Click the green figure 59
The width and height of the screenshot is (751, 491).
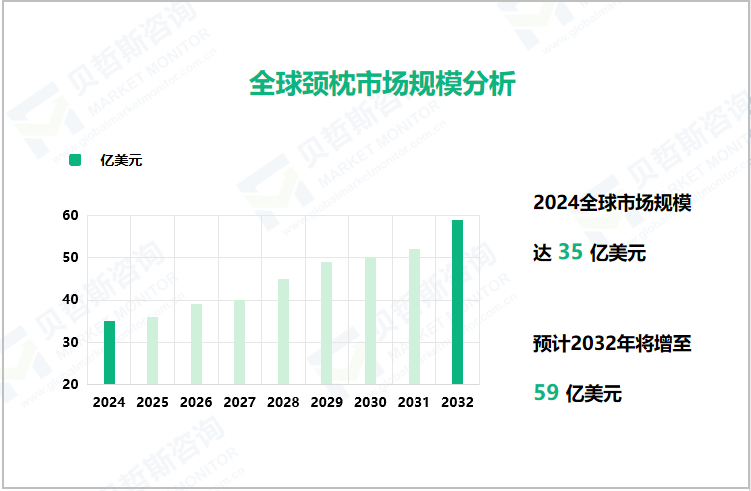(546, 392)
